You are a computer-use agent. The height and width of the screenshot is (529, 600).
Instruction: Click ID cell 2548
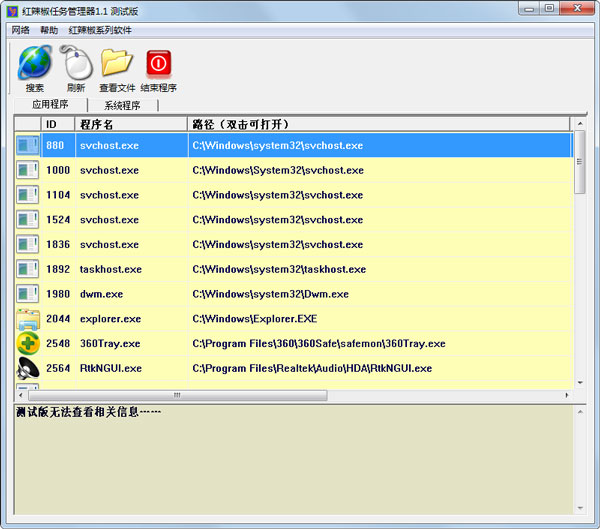click(x=58, y=343)
